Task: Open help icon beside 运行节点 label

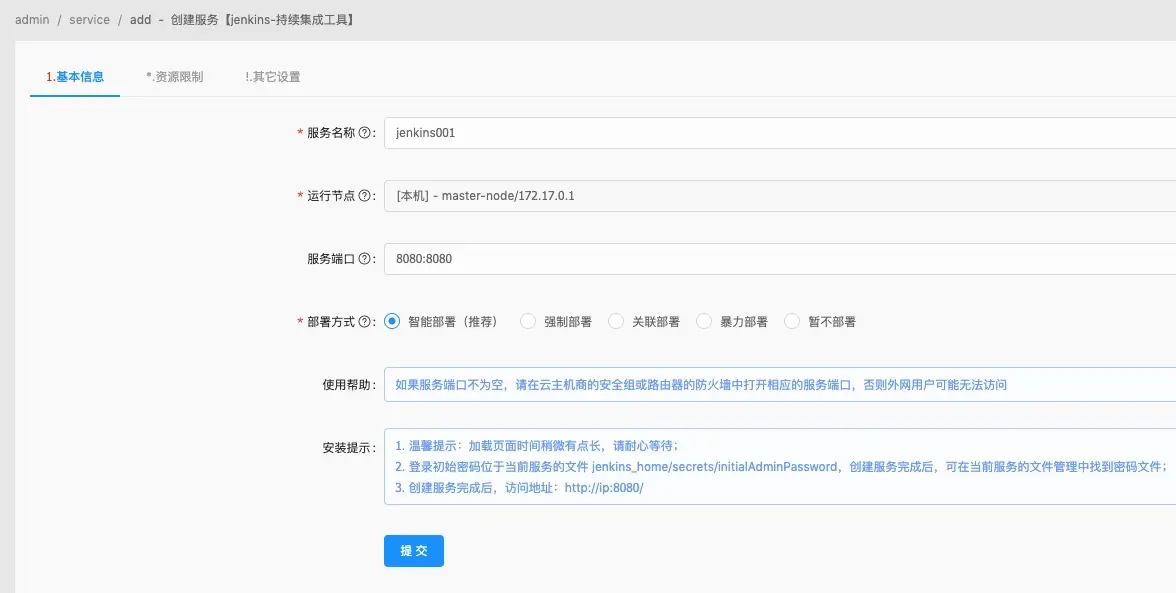Action: click(364, 196)
